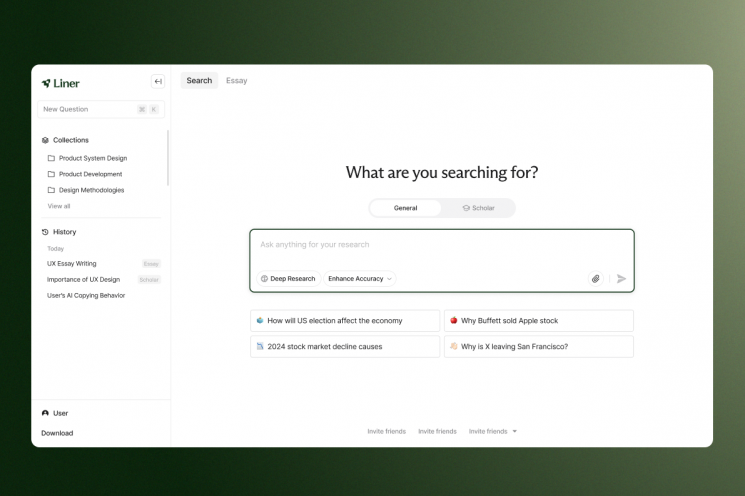Open the Product Development collection
The width and height of the screenshot is (745, 496).
90,174
